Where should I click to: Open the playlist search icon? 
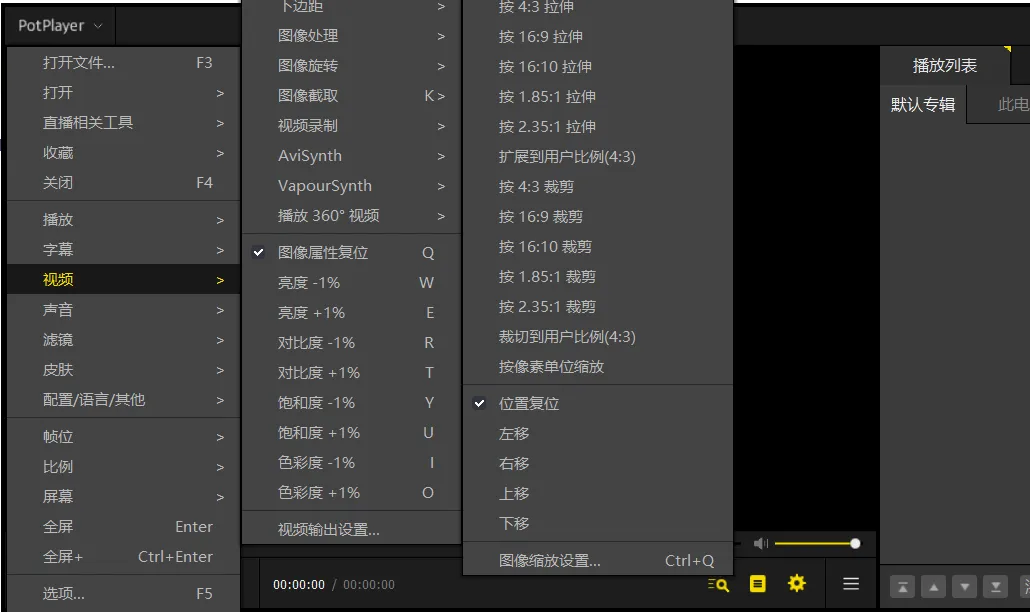coord(719,584)
